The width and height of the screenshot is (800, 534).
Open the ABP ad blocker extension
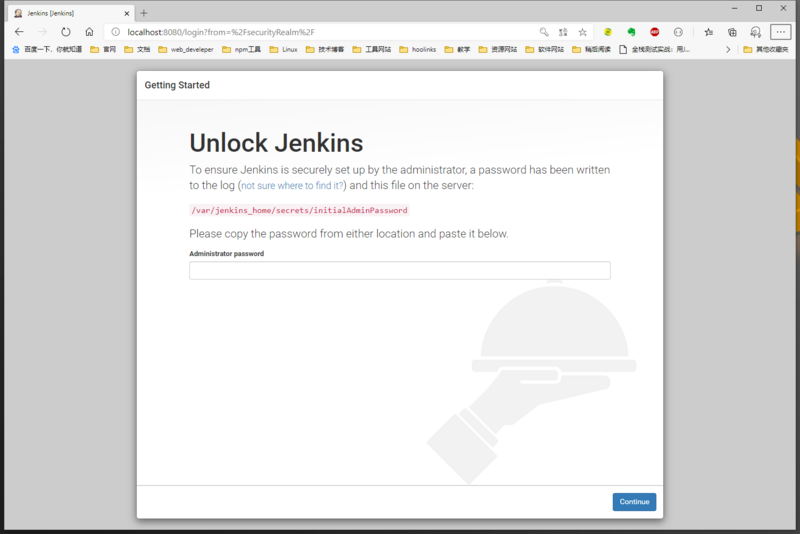(655, 32)
